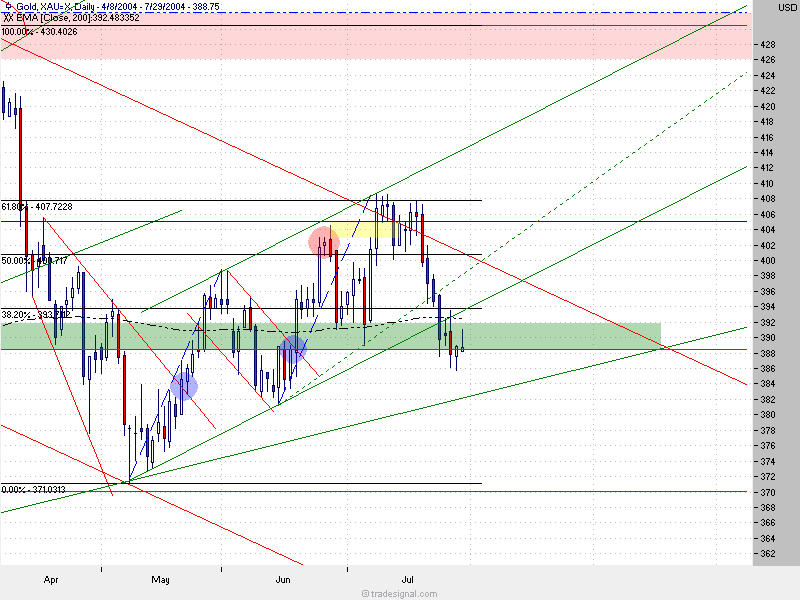
Task: Click the EMA indicator icon in the legend
Action: [9, 17]
